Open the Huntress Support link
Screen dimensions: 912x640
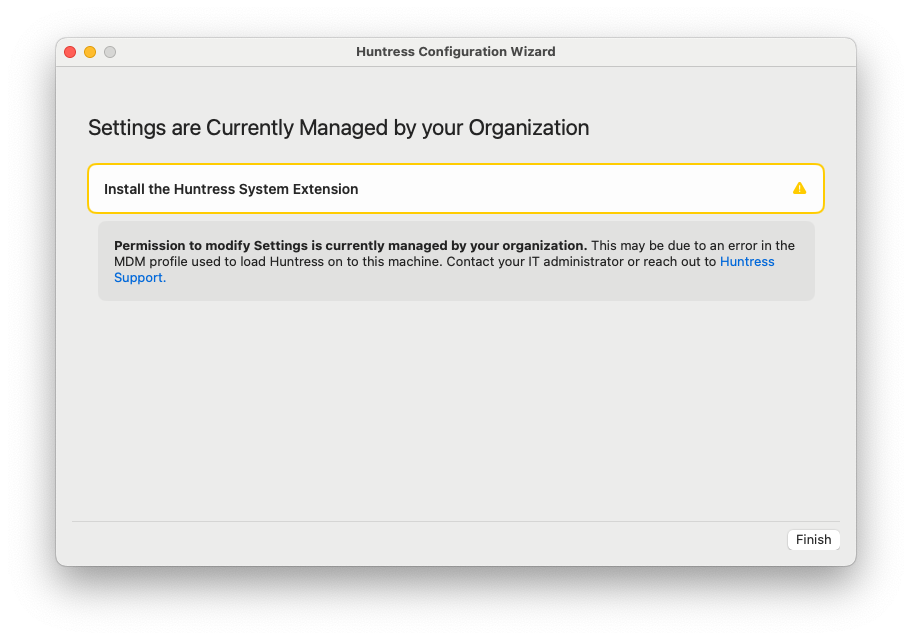[x=747, y=262]
